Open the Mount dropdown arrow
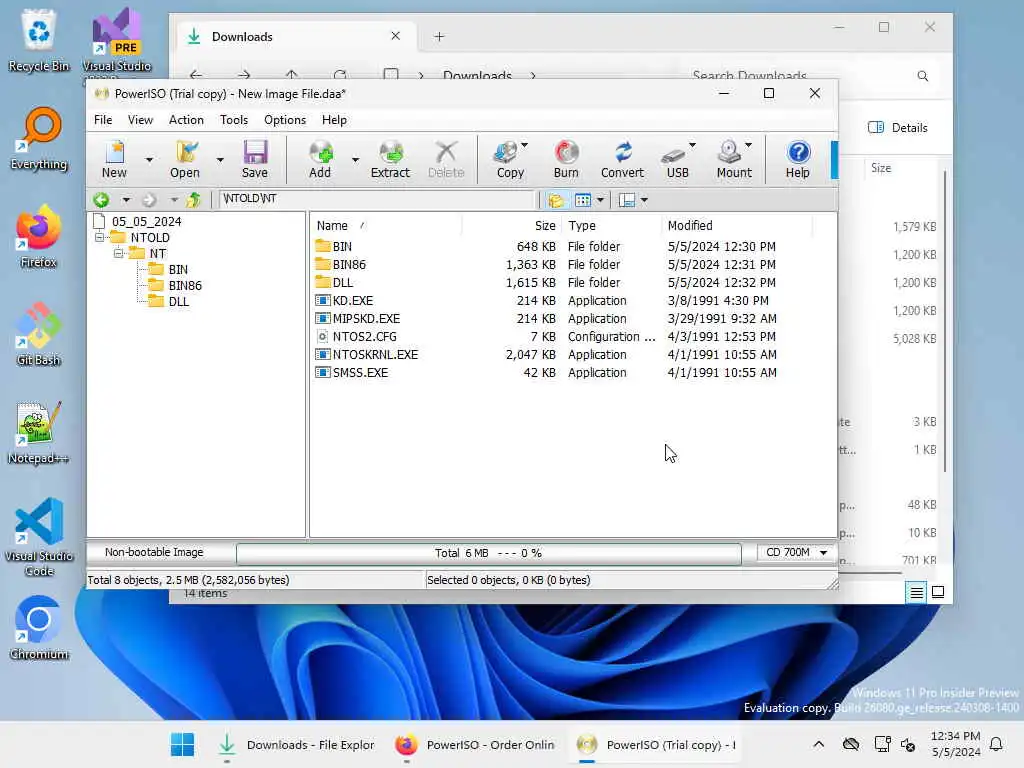This screenshot has width=1024, height=768. [748, 145]
